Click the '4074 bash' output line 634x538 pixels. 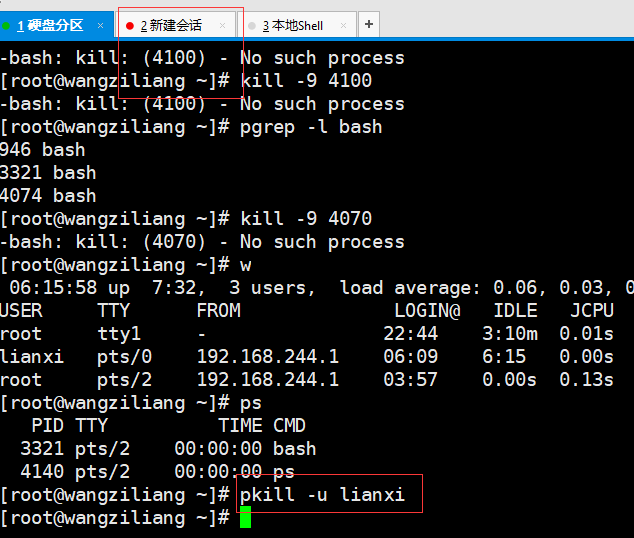click(48, 196)
